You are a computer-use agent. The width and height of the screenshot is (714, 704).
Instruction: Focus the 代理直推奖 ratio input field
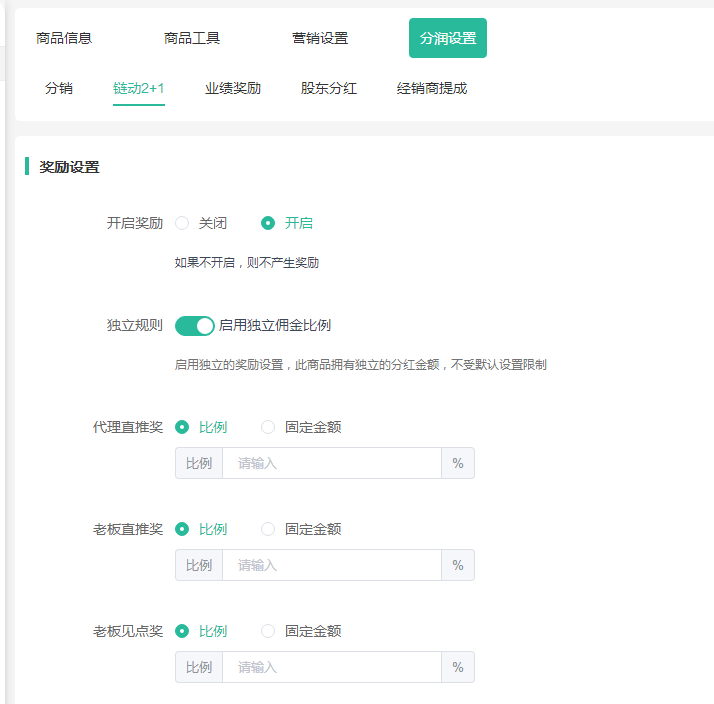pos(332,463)
